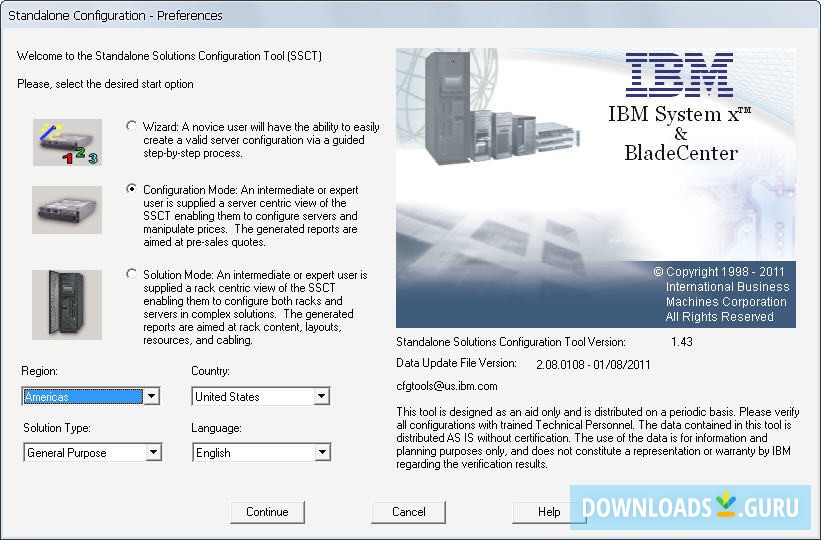Click the Wizard mode icon with 123
821x540 pixels.
coord(67,142)
